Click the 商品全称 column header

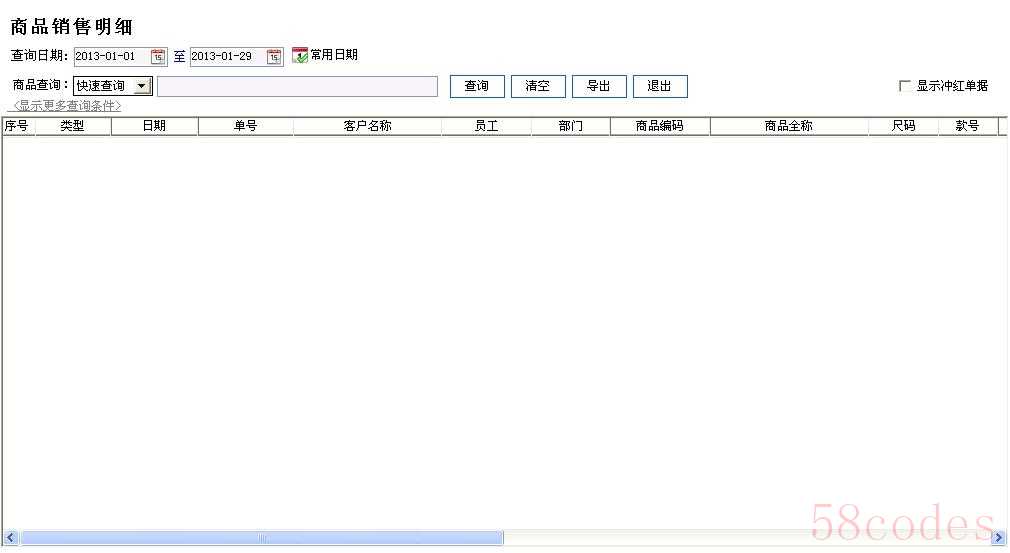[789, 126]
